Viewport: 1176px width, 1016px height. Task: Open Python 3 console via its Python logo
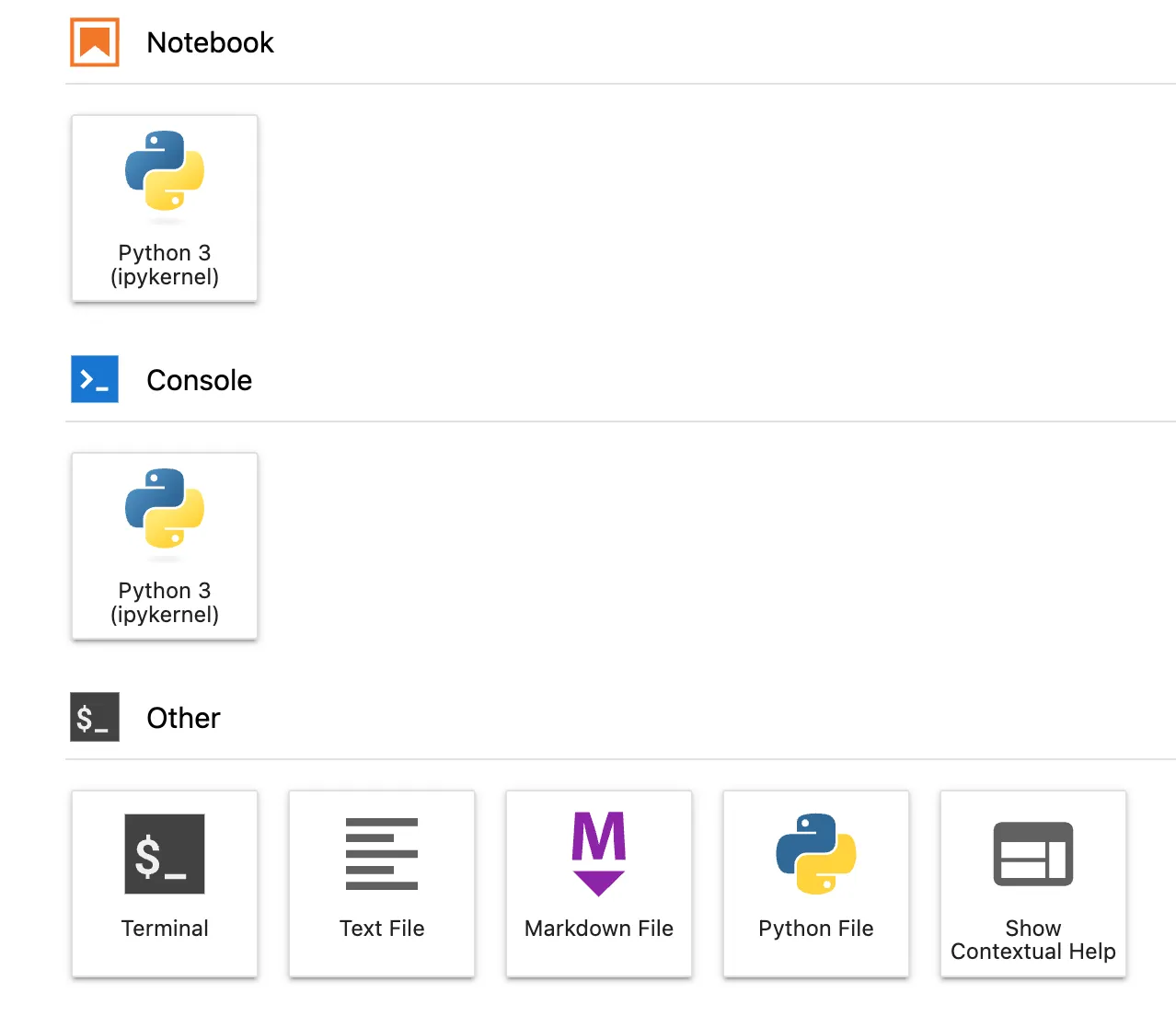(165, 509)
